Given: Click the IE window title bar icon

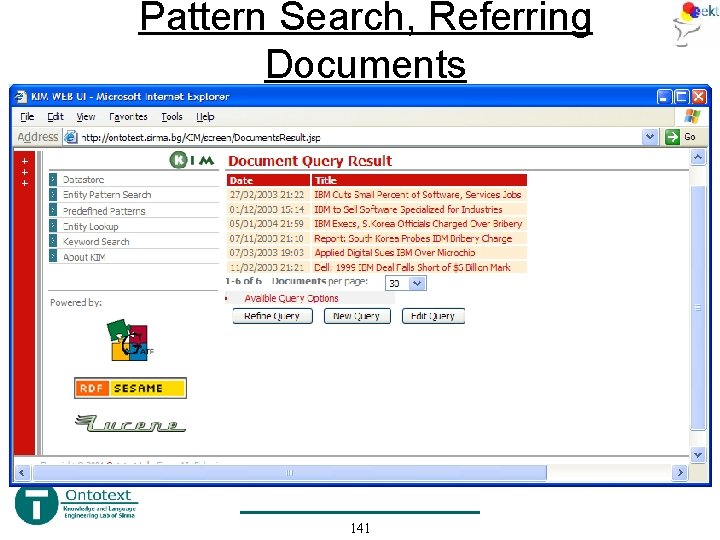Looking at the screenshot, I should click(21, 96).
